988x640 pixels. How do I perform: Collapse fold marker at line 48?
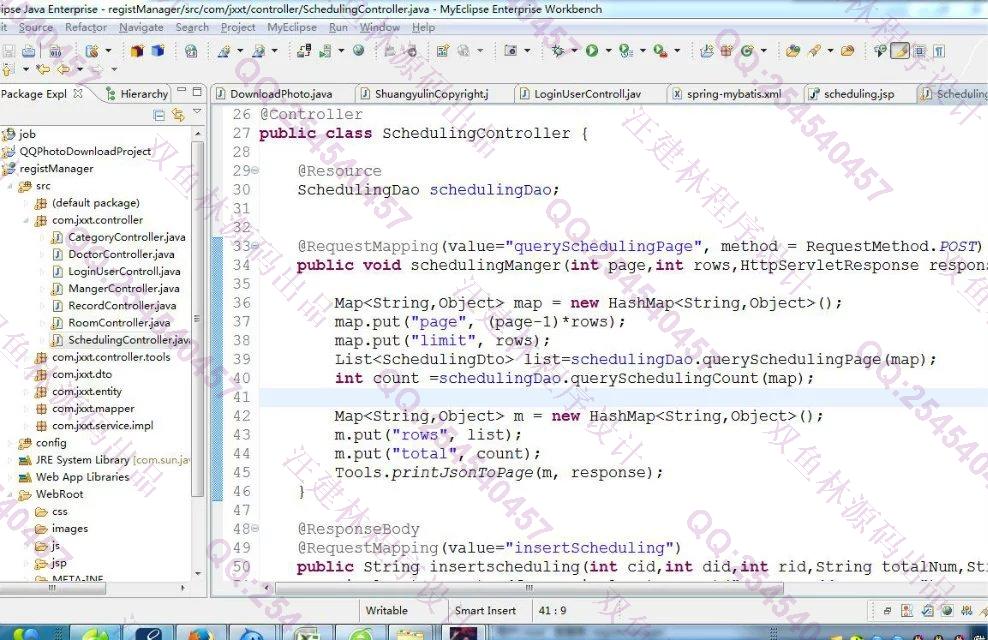coord(255,529)
